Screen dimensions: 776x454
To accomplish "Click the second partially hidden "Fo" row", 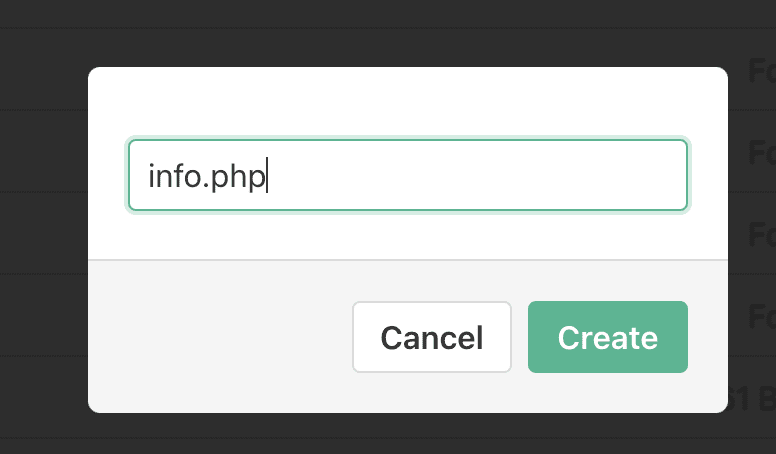I will point(761,153).
